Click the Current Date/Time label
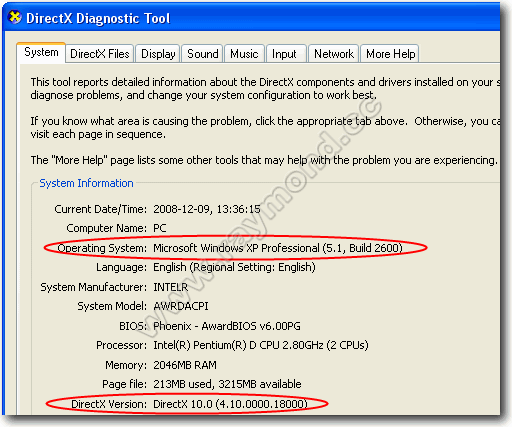512x427 pixels. point(100,209)
